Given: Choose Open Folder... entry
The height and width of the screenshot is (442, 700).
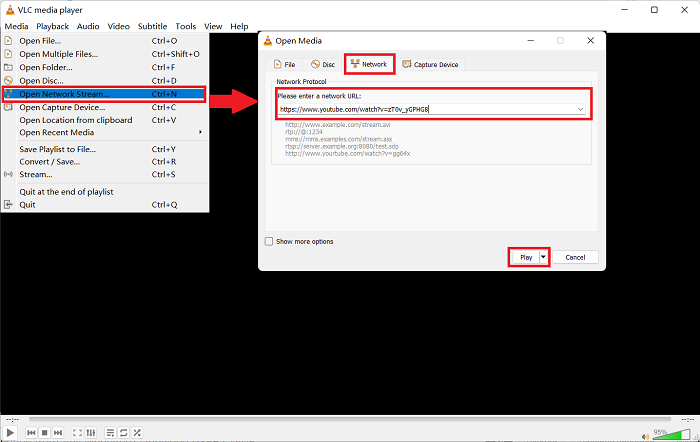Looking at the screenshot, I should click(x=104, y=67).
